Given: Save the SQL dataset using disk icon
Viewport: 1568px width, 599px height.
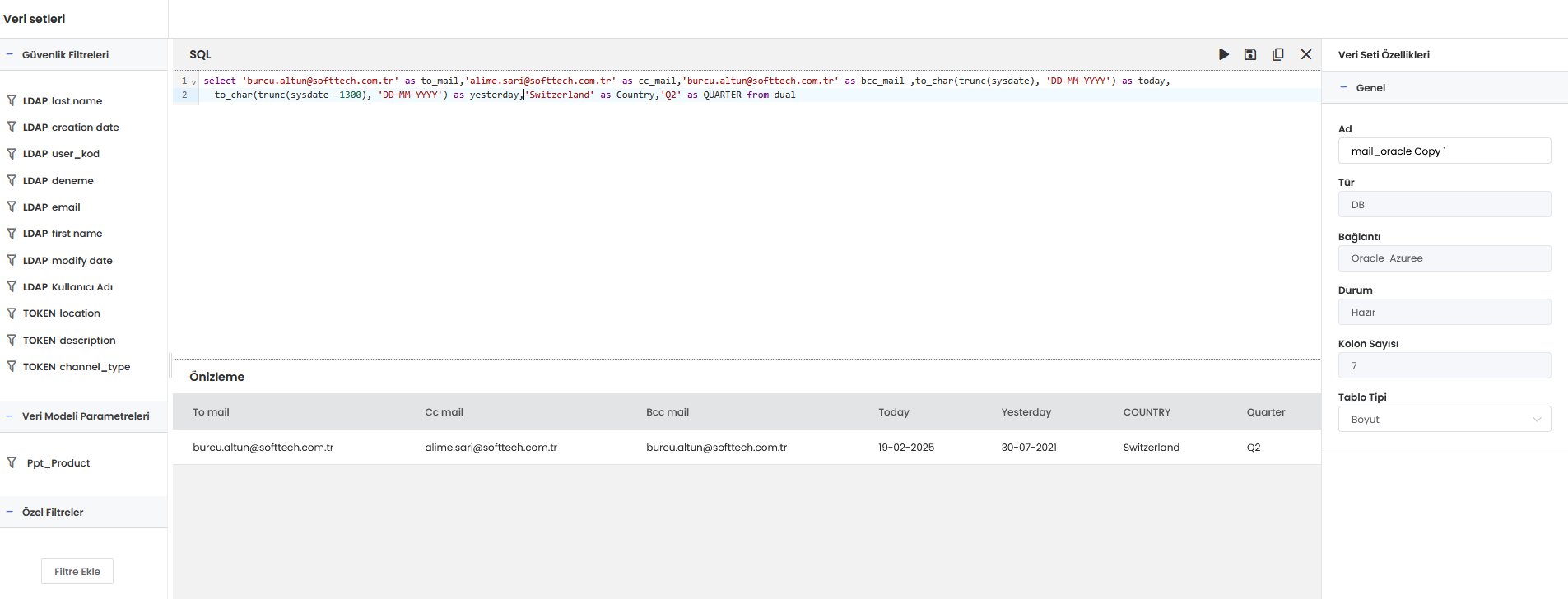Looking at the screenshot, I should pos(1250,54).
